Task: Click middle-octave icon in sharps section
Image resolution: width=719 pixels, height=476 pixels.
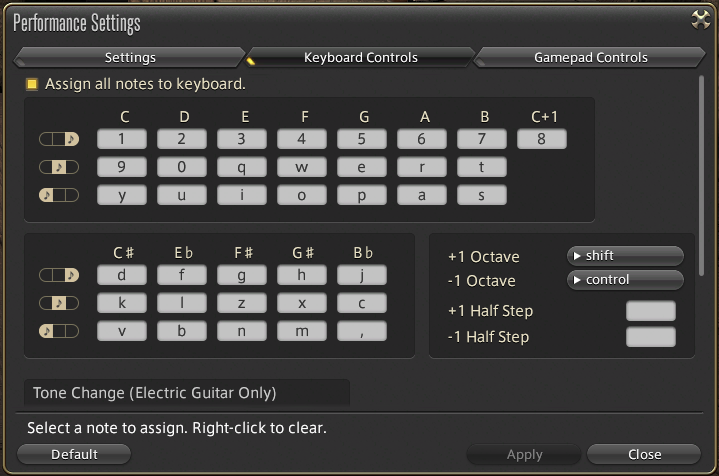Action: pos(59,303)
